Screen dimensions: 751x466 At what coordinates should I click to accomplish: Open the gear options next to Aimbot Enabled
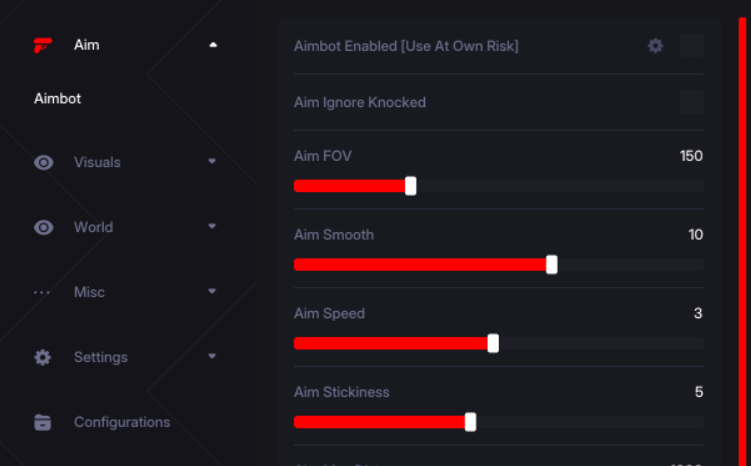[x=655, y=46]
